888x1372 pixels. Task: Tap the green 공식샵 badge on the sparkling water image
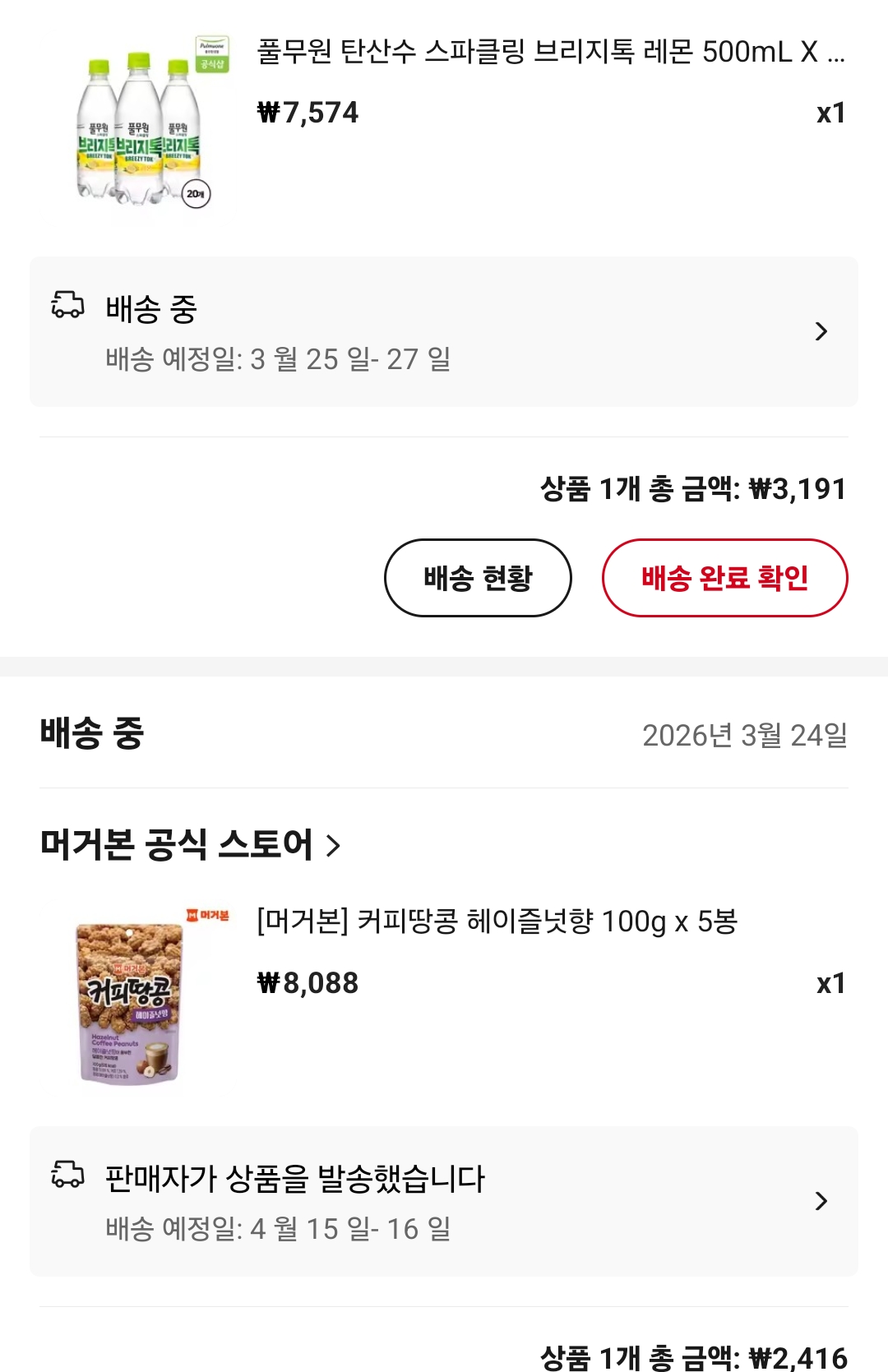212,54
